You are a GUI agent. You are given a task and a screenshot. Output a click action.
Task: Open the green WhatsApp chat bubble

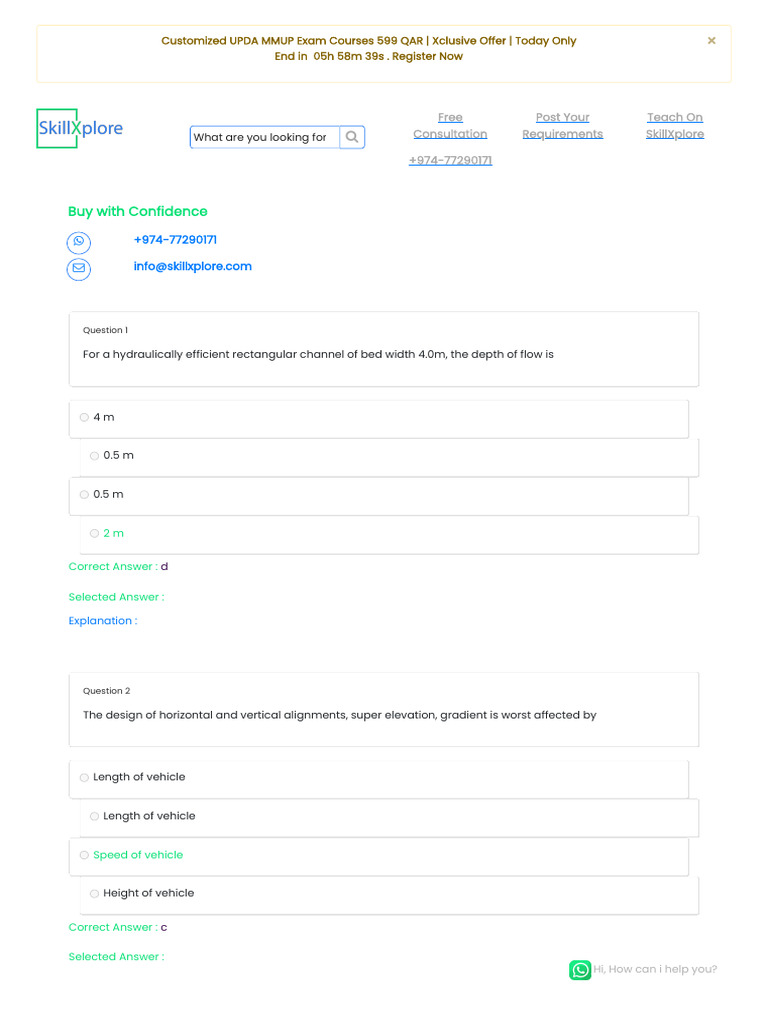coord(580,970)
